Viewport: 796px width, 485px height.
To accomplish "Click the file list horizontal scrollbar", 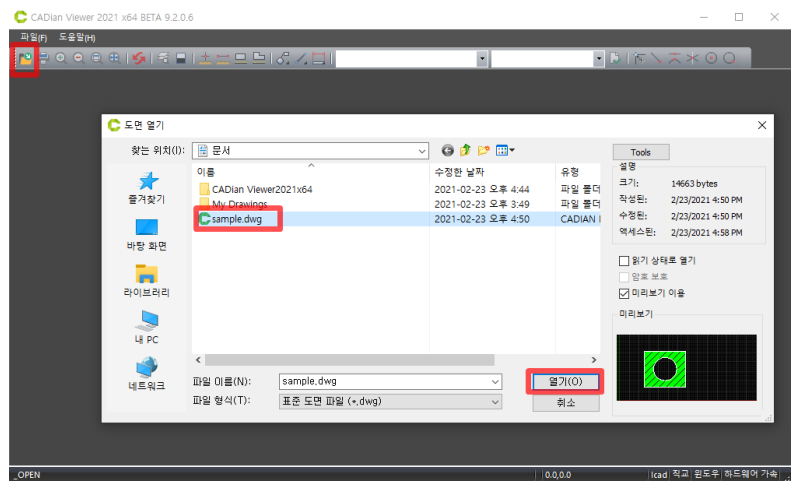I will (x=349, y=360).
